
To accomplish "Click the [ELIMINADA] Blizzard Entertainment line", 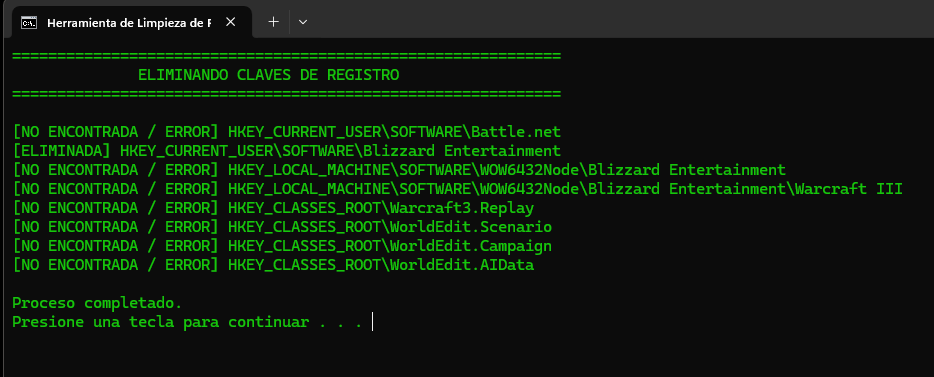I will [287, 151].
